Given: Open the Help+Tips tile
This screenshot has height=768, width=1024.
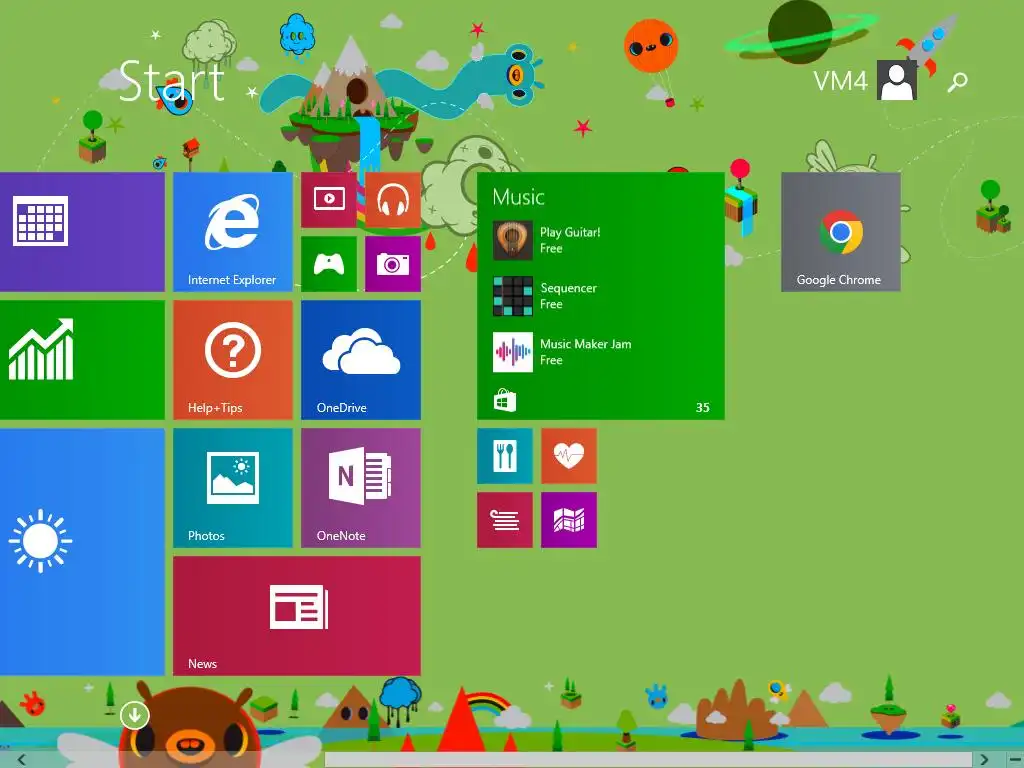Looking at the screenshot, I should tap(232, 360).
